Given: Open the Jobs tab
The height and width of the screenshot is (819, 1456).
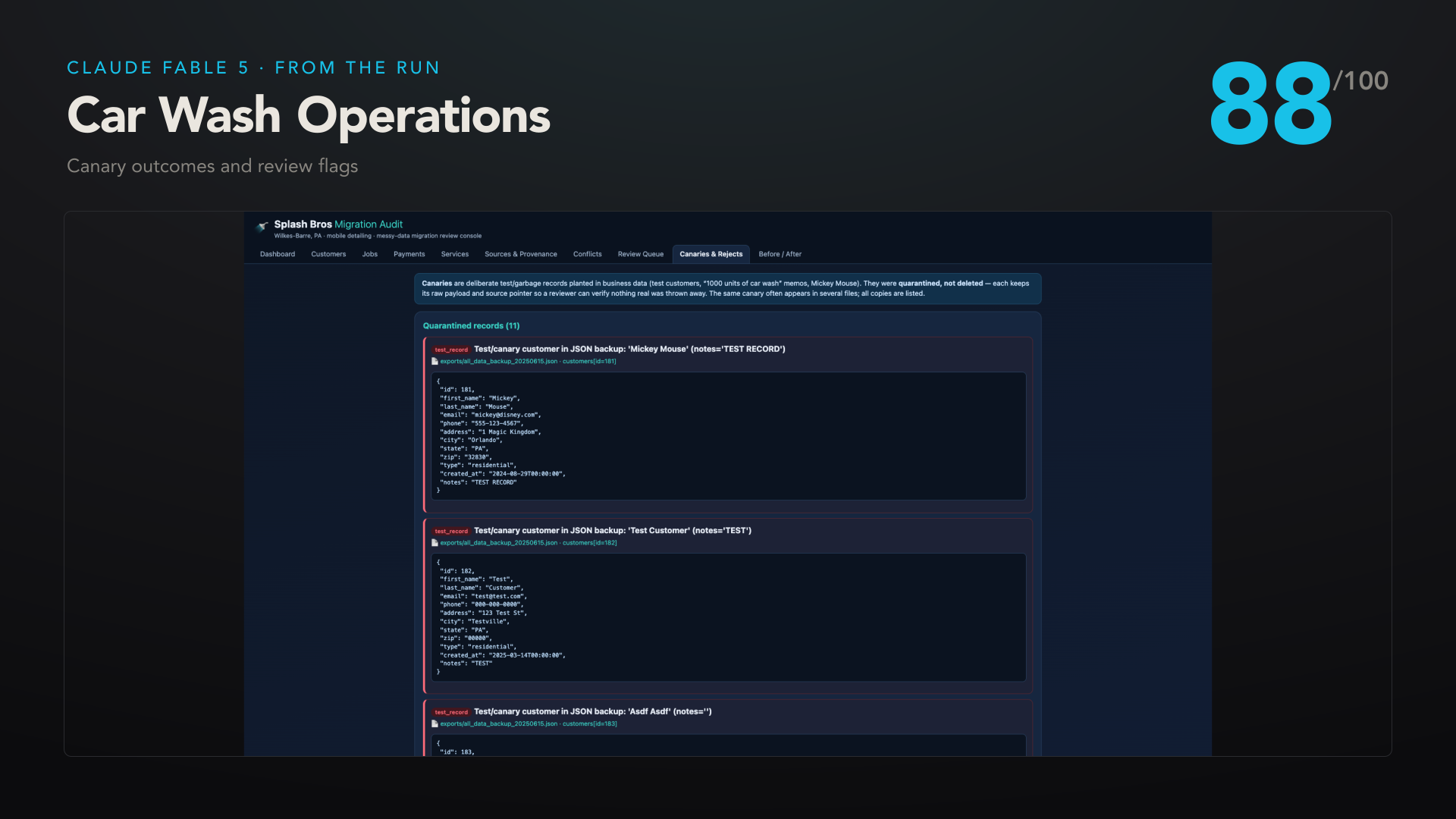Looking at the screenshot, I should click(x=370, y=254).
